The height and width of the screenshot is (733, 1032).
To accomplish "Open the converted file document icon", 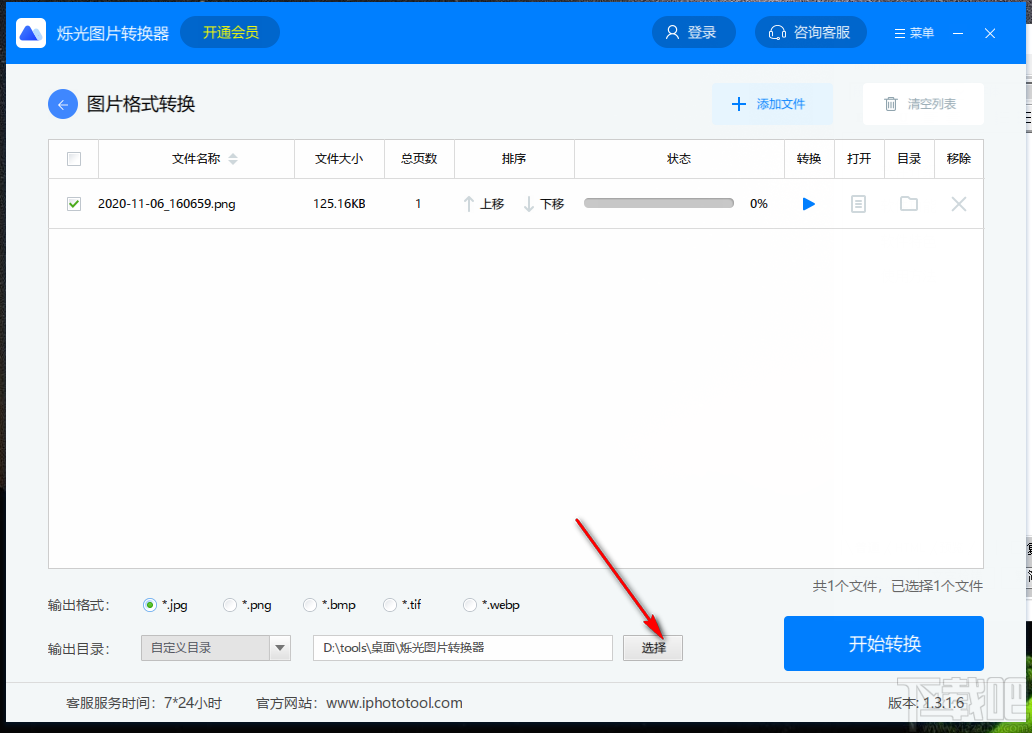I will point(858,204).
